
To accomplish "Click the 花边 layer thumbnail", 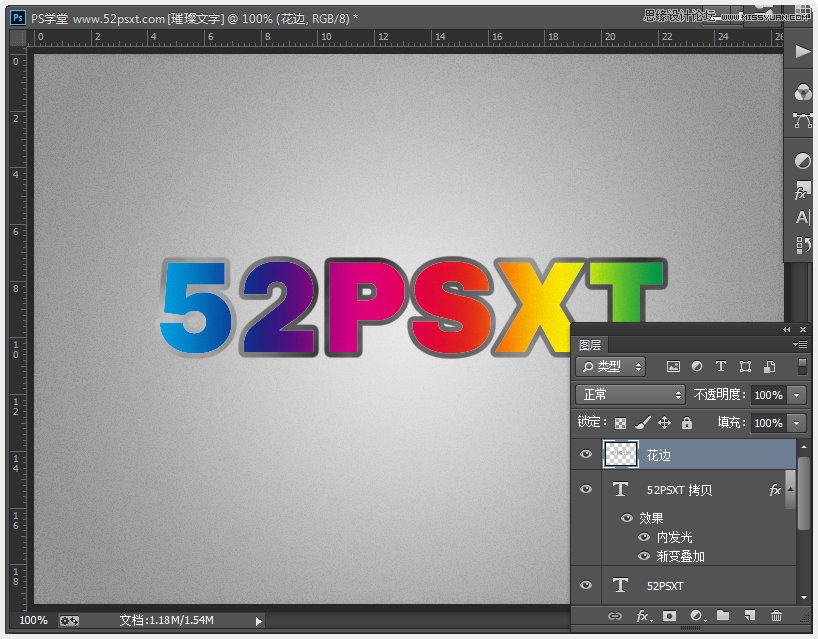I will [621, 454].
